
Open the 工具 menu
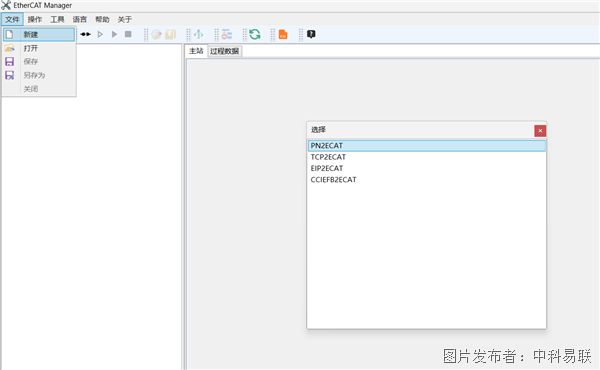[x=57, y=19]
